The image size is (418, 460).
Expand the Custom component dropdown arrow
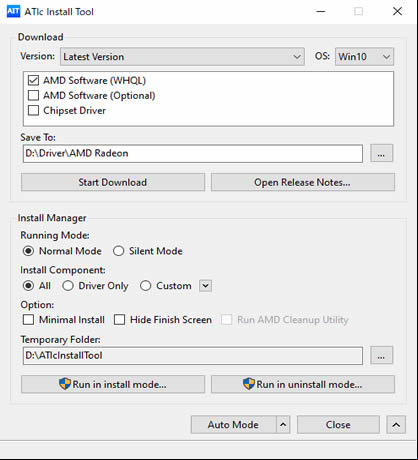pos(205,286)
